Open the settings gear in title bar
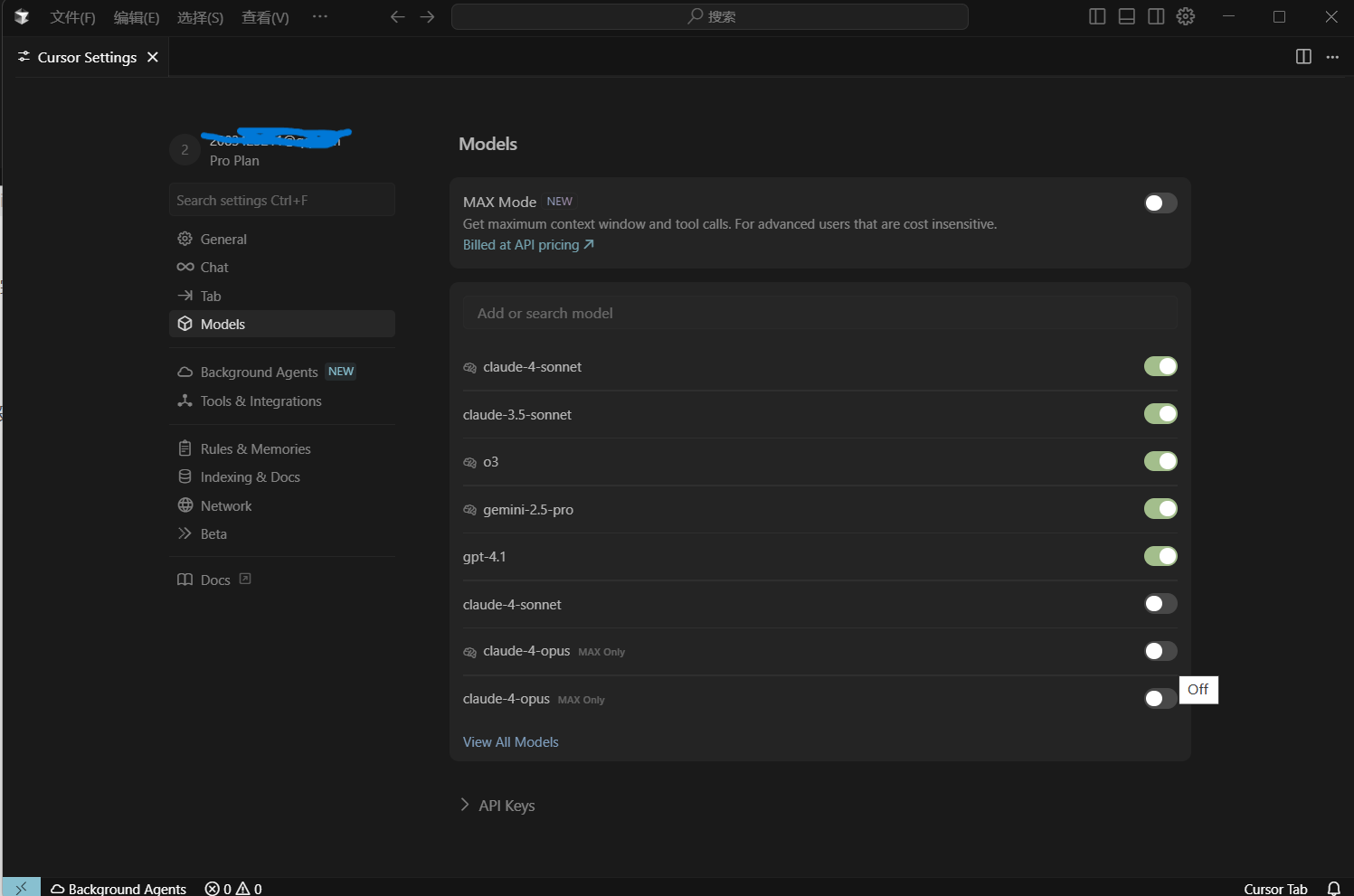Viewport: 1354px width, 896px height. coord(1186,16)
